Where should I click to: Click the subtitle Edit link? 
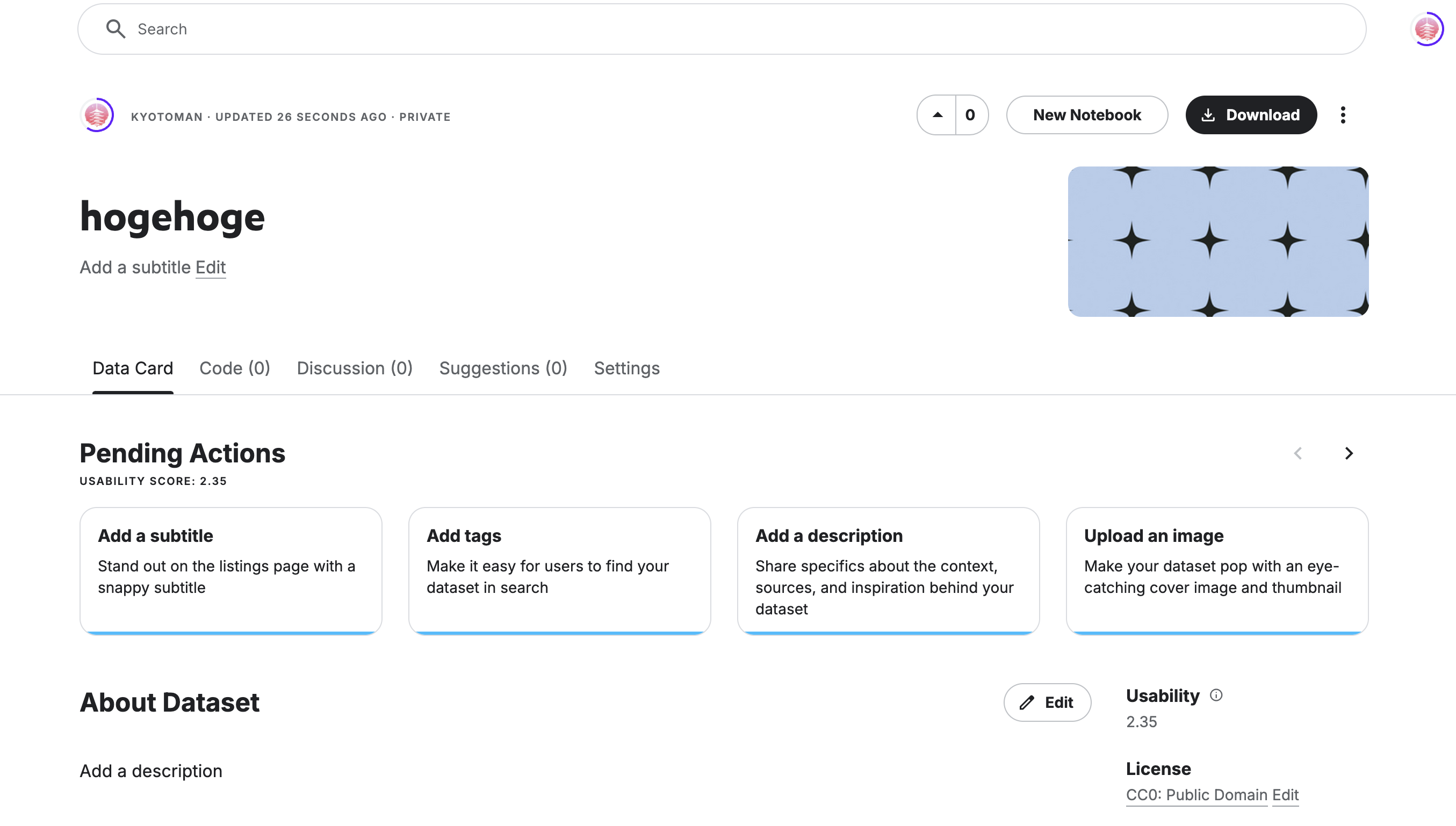pos(211,267)
